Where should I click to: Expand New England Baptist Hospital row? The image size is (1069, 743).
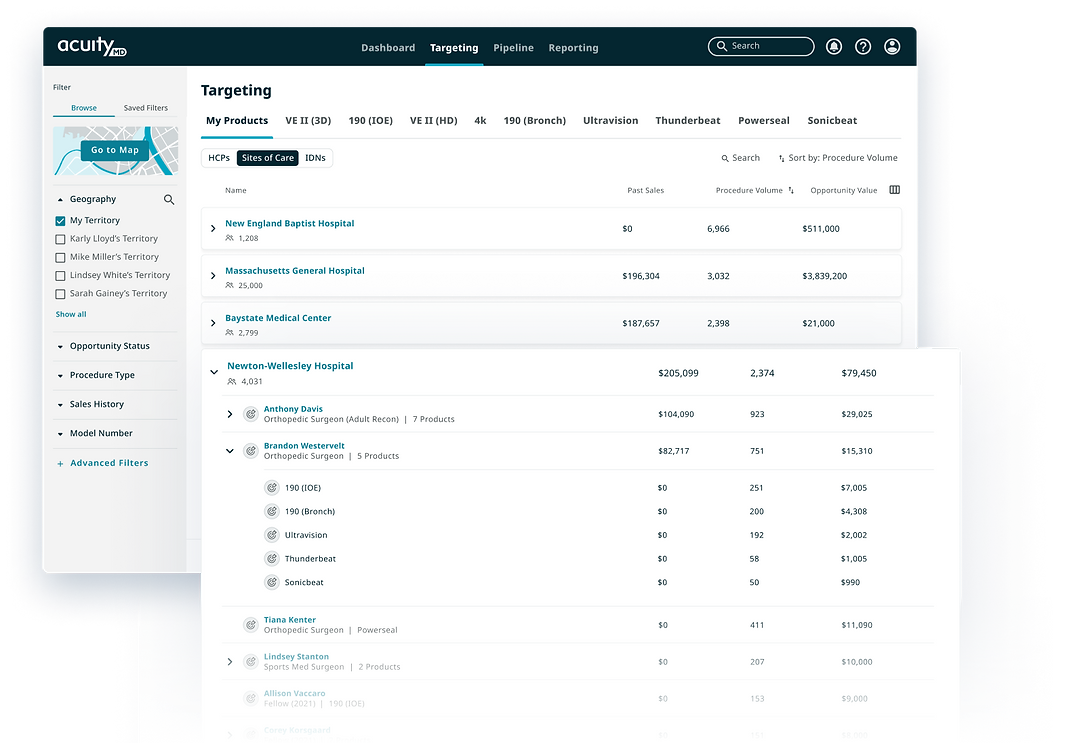pos(212,228)
